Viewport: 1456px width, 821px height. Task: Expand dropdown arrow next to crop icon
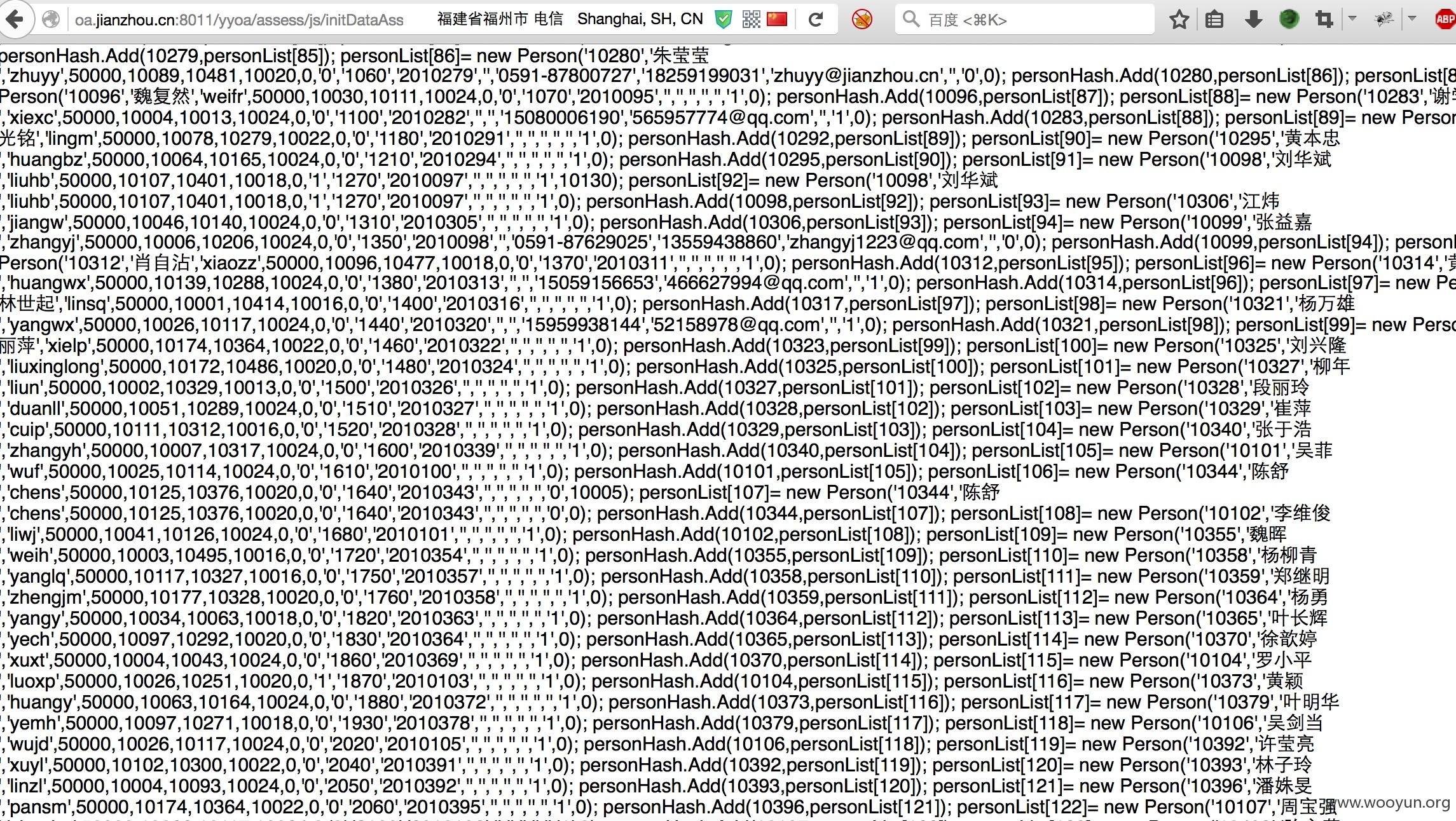[1352, 19]
